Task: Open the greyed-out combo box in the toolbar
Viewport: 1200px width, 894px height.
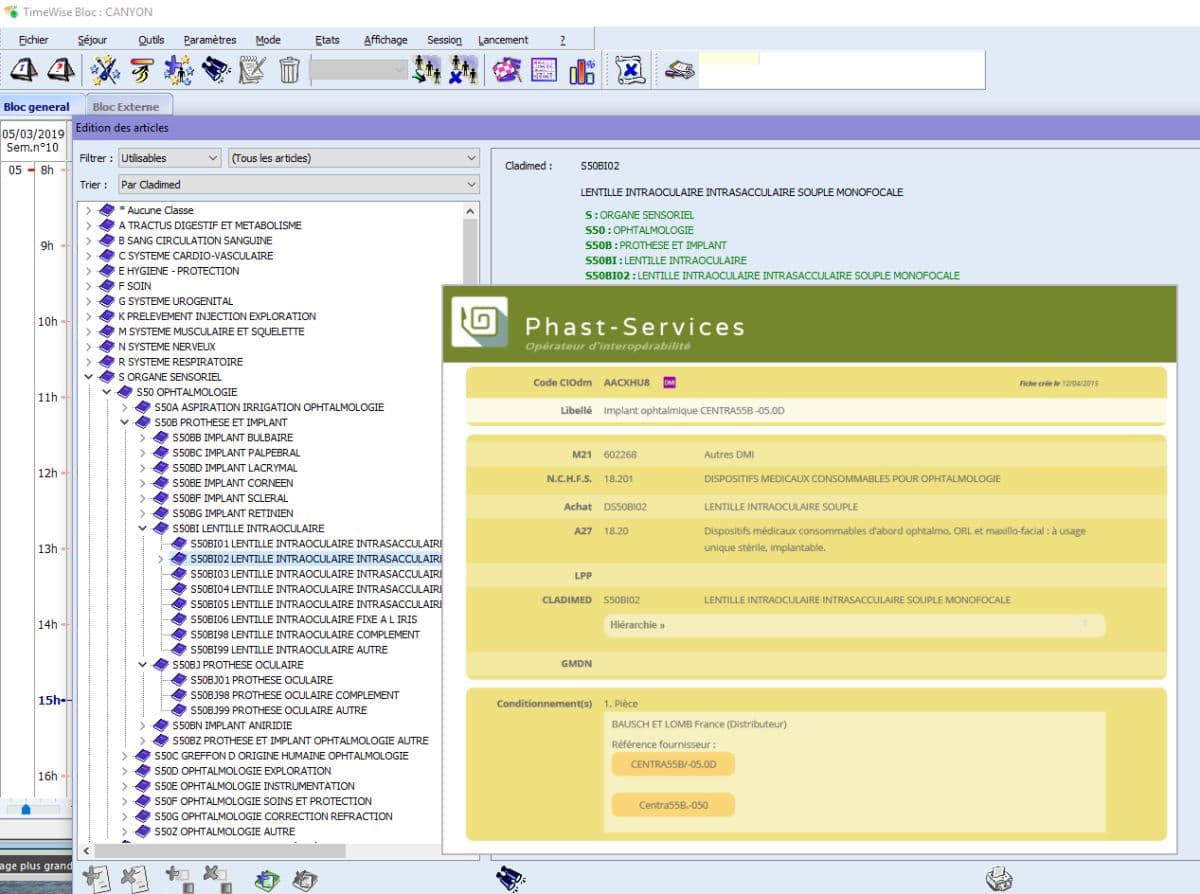Action: [x=359, y=70]
